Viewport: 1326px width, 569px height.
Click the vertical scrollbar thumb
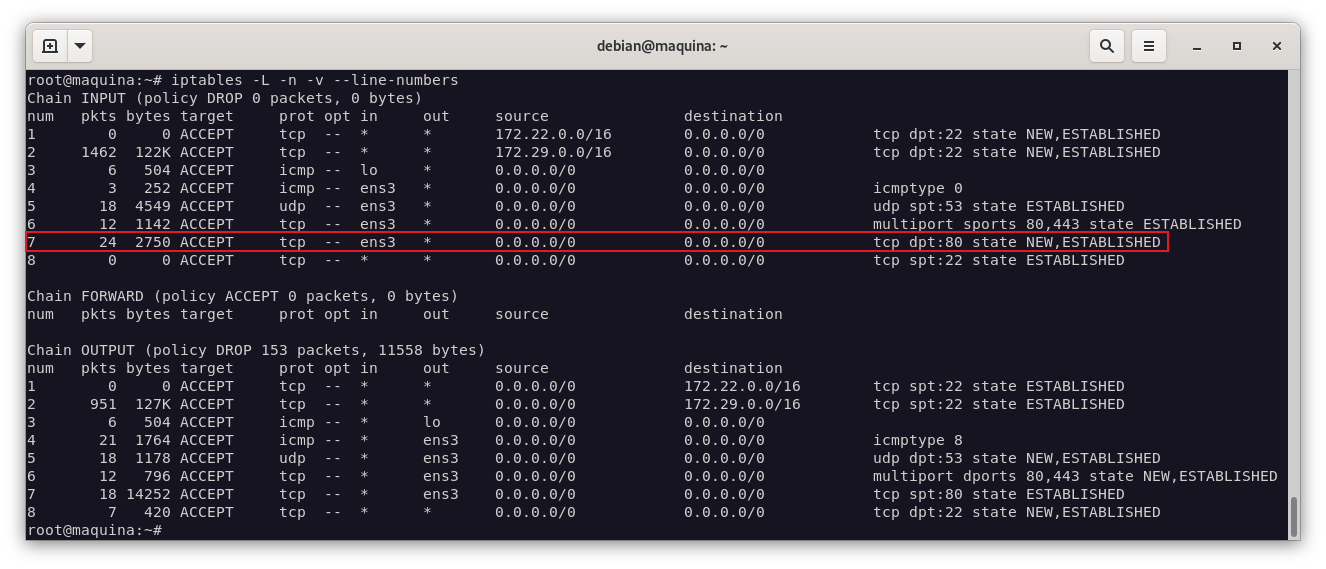click(x=1292, y=515)
